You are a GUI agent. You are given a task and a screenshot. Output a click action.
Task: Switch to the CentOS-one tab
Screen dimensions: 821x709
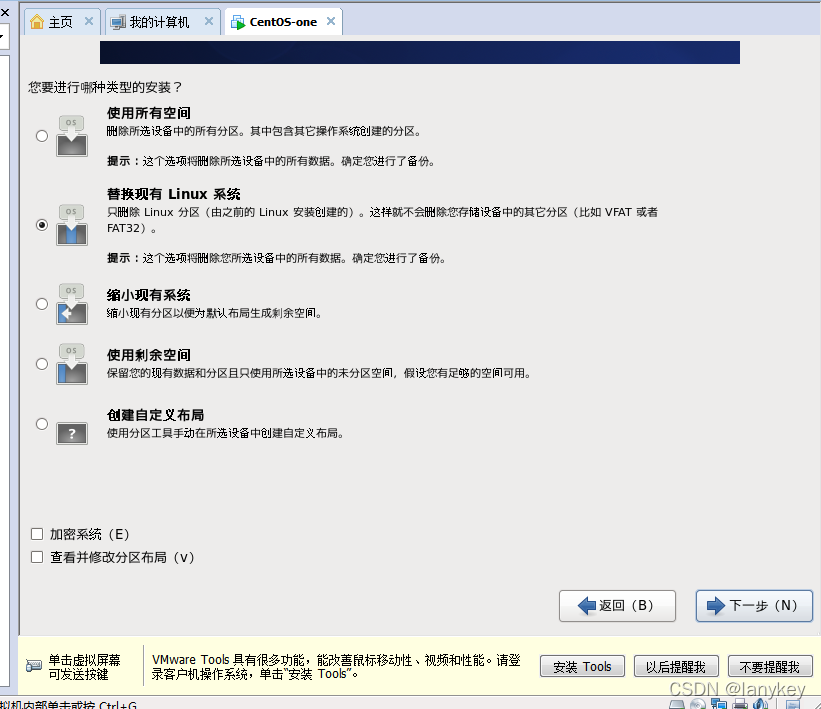click(283, 22)
